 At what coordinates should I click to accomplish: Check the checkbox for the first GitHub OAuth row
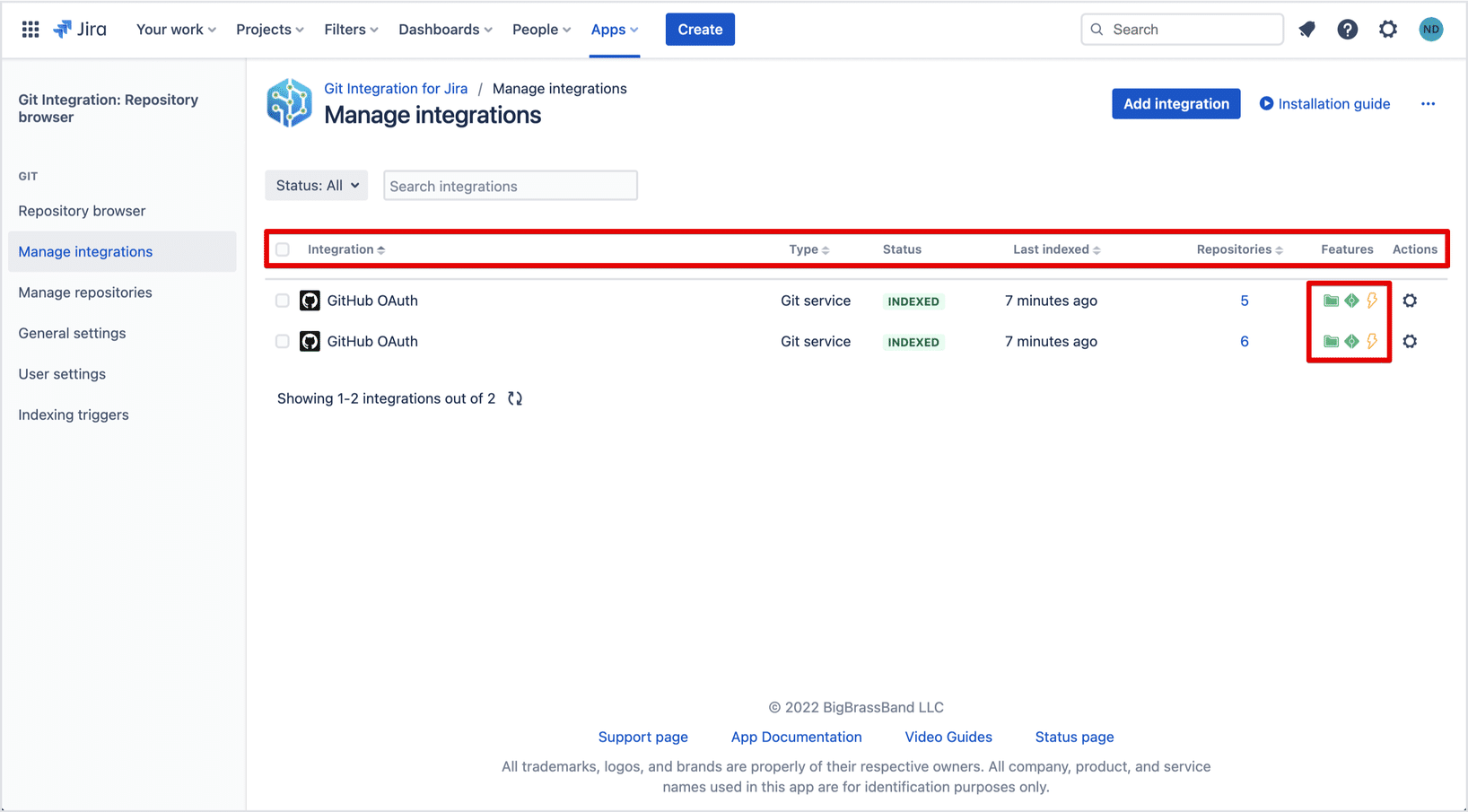tap(283, 301)
